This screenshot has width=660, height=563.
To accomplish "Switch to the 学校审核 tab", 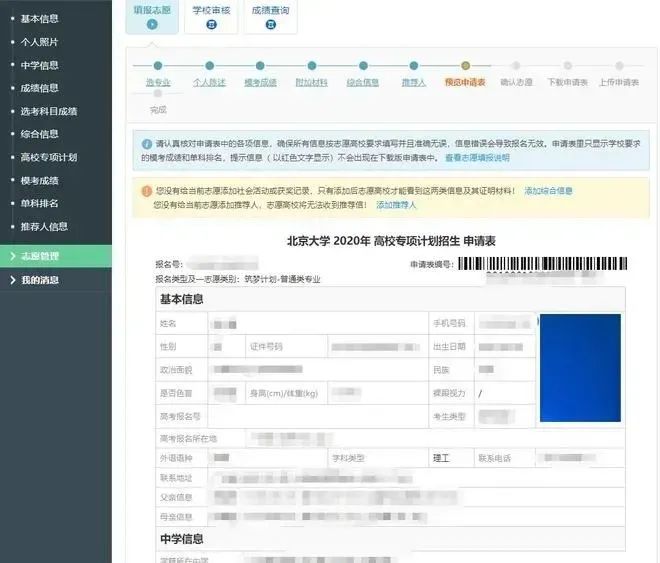I will coord(211,17).
